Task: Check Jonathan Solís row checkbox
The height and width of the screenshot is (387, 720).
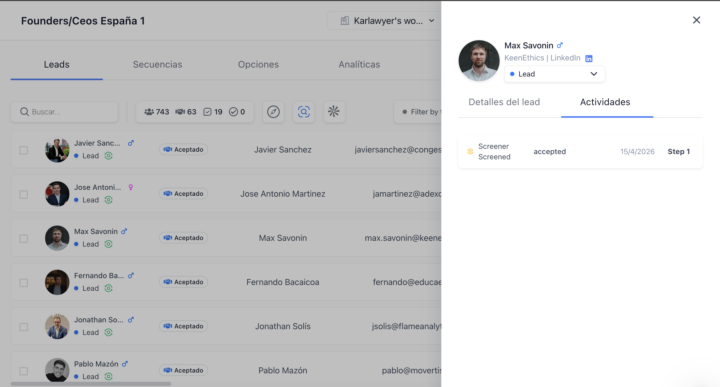Action: [x=23, y=326]
